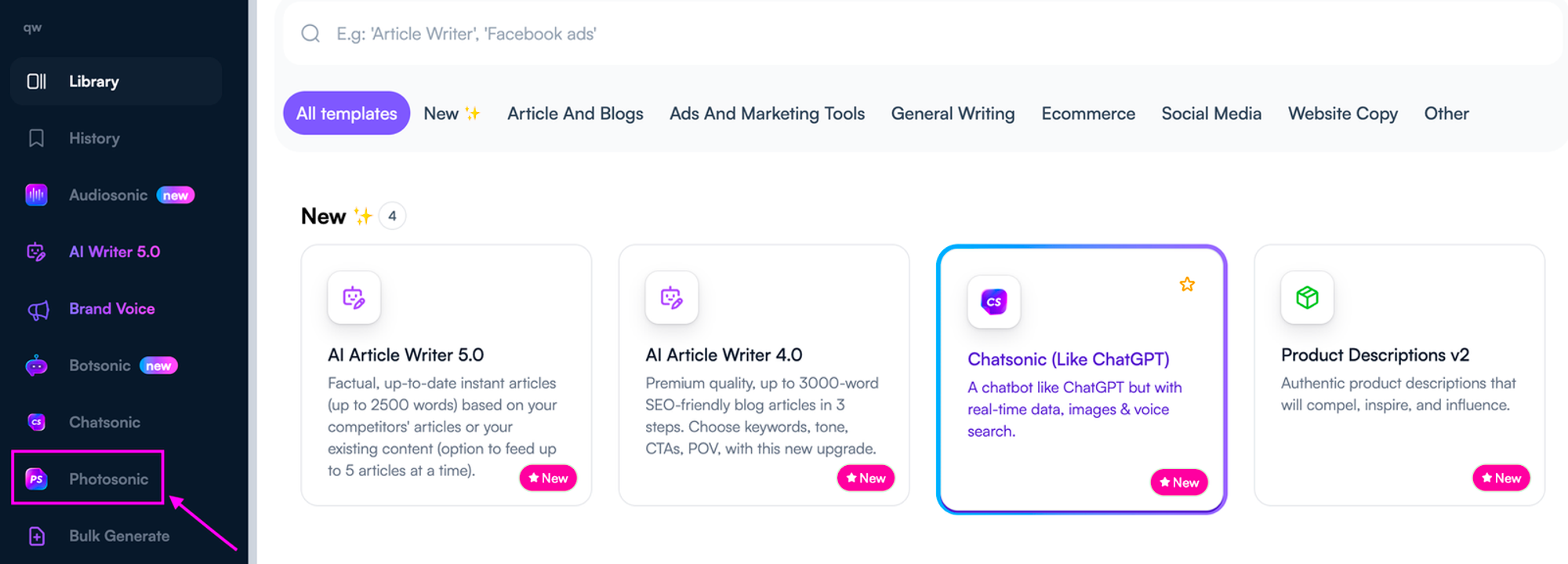Click the Photosonic PS icon

pyautogui.click(x=37, y=479)
